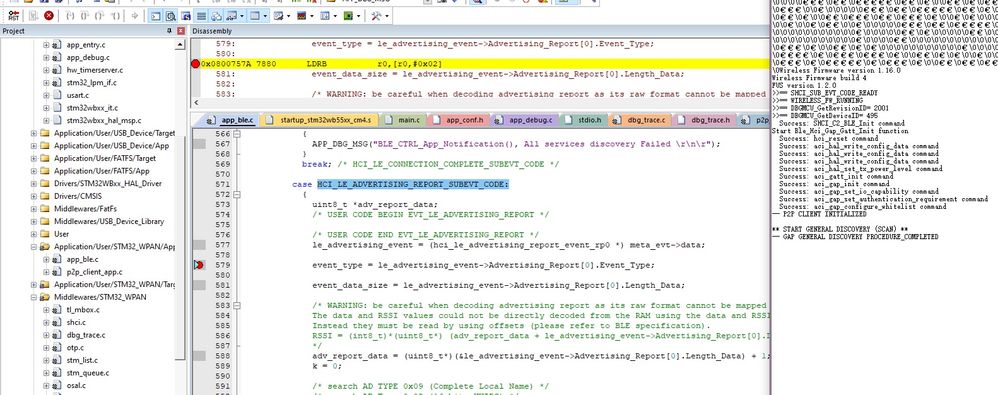Select Middlewares/USB_Device_Library folder

coord(109,221)
